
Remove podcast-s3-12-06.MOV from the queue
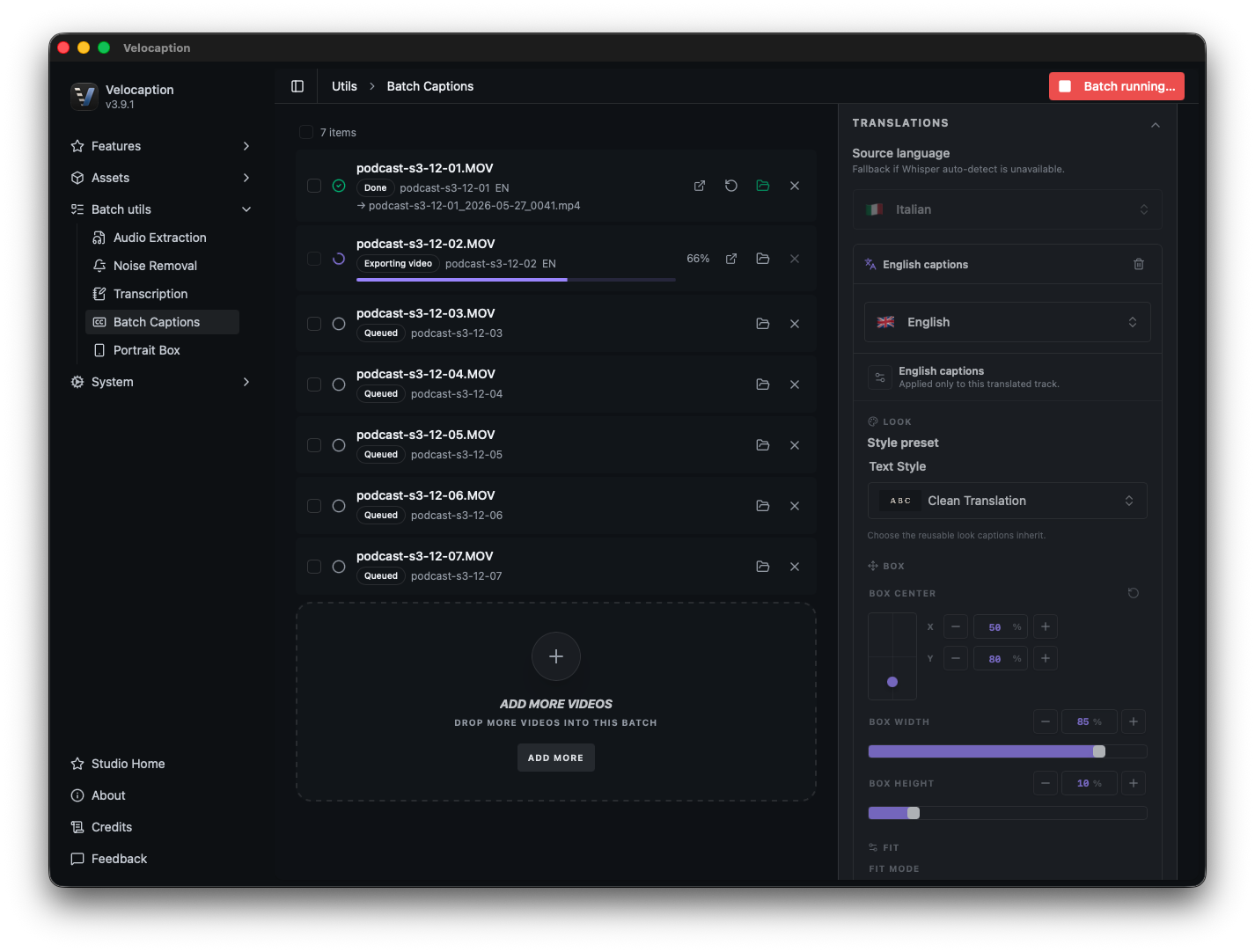click(x=795, y=506)
